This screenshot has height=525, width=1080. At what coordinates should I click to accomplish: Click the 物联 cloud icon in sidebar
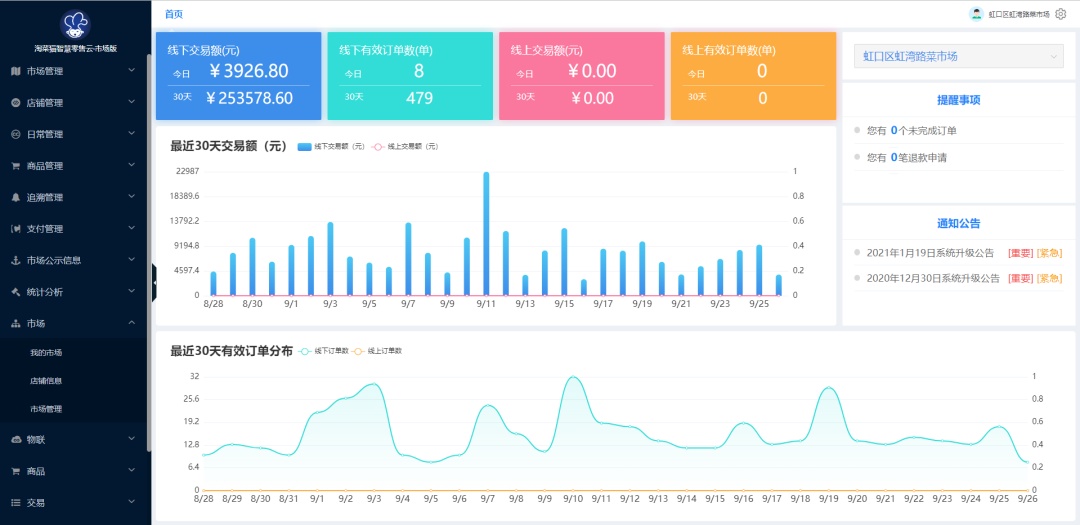point(16,439)
